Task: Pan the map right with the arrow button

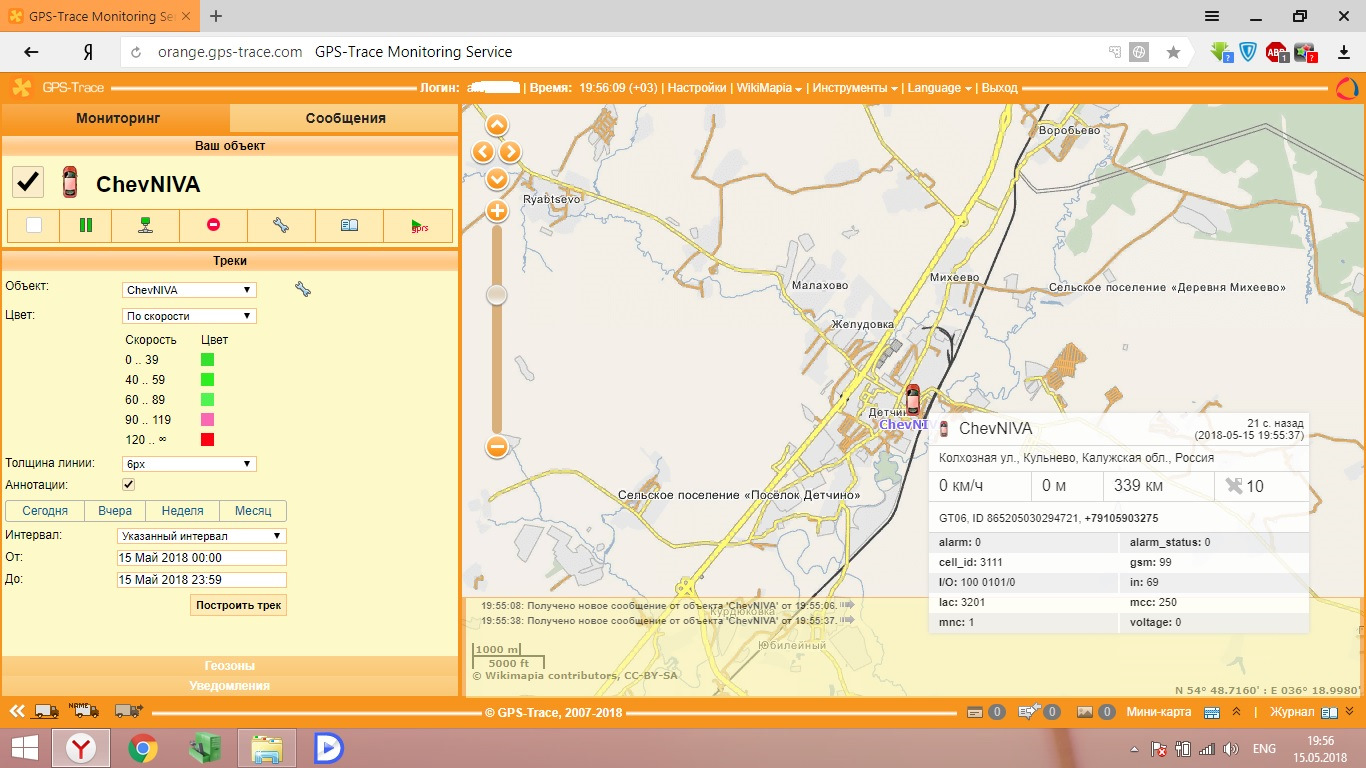Action: [x=510, y=152]
